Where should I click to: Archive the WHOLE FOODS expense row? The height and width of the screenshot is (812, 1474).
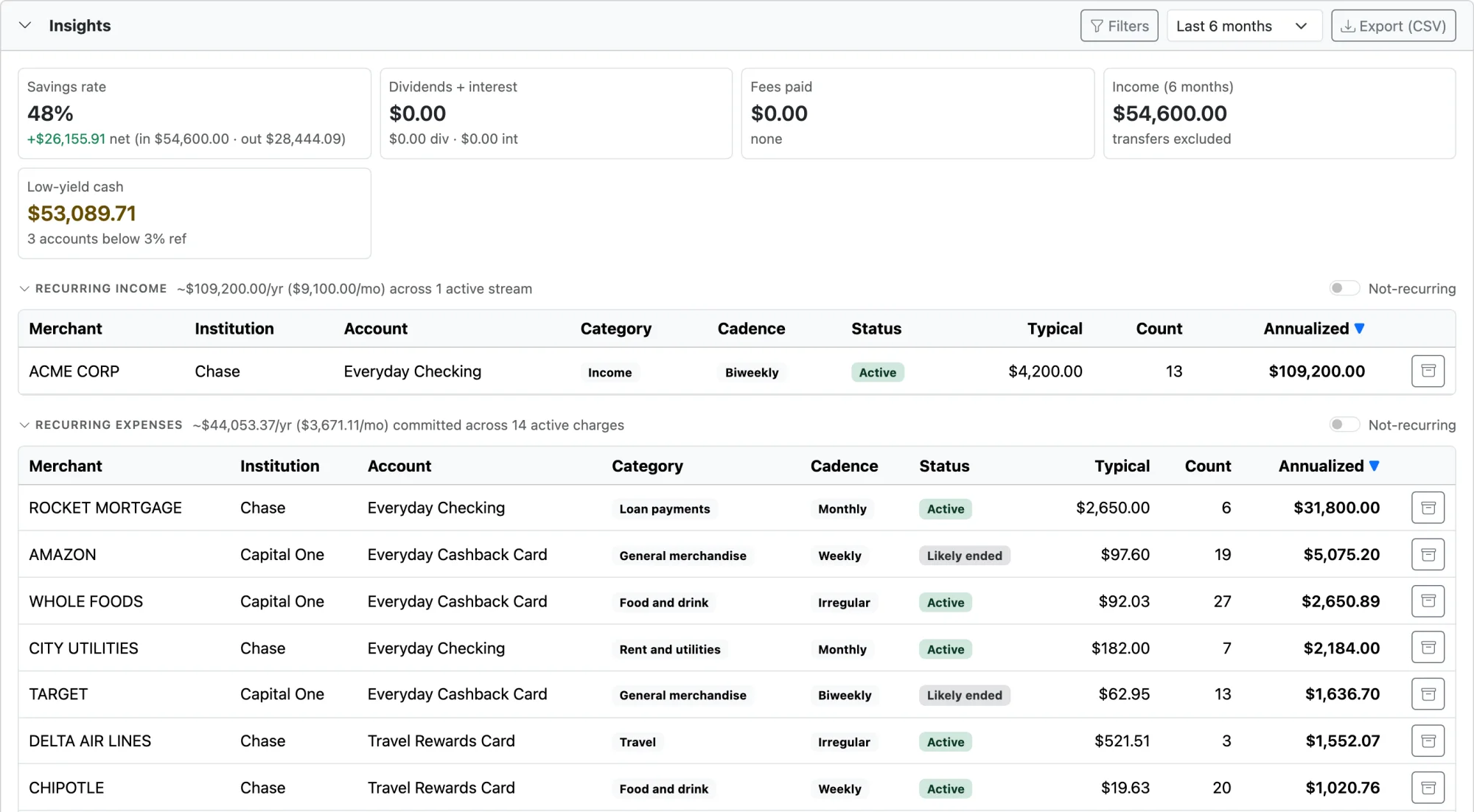1428,601
